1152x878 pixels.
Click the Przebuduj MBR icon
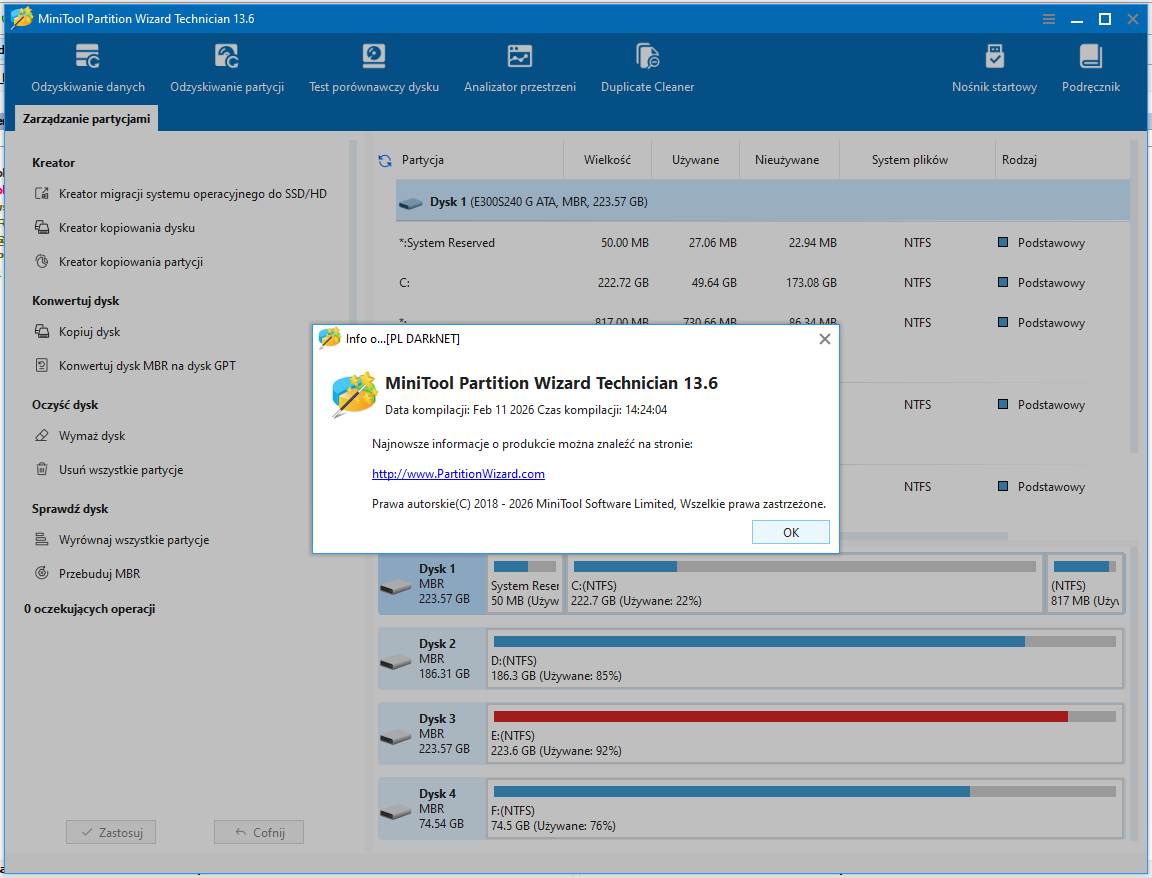(42, 573)
